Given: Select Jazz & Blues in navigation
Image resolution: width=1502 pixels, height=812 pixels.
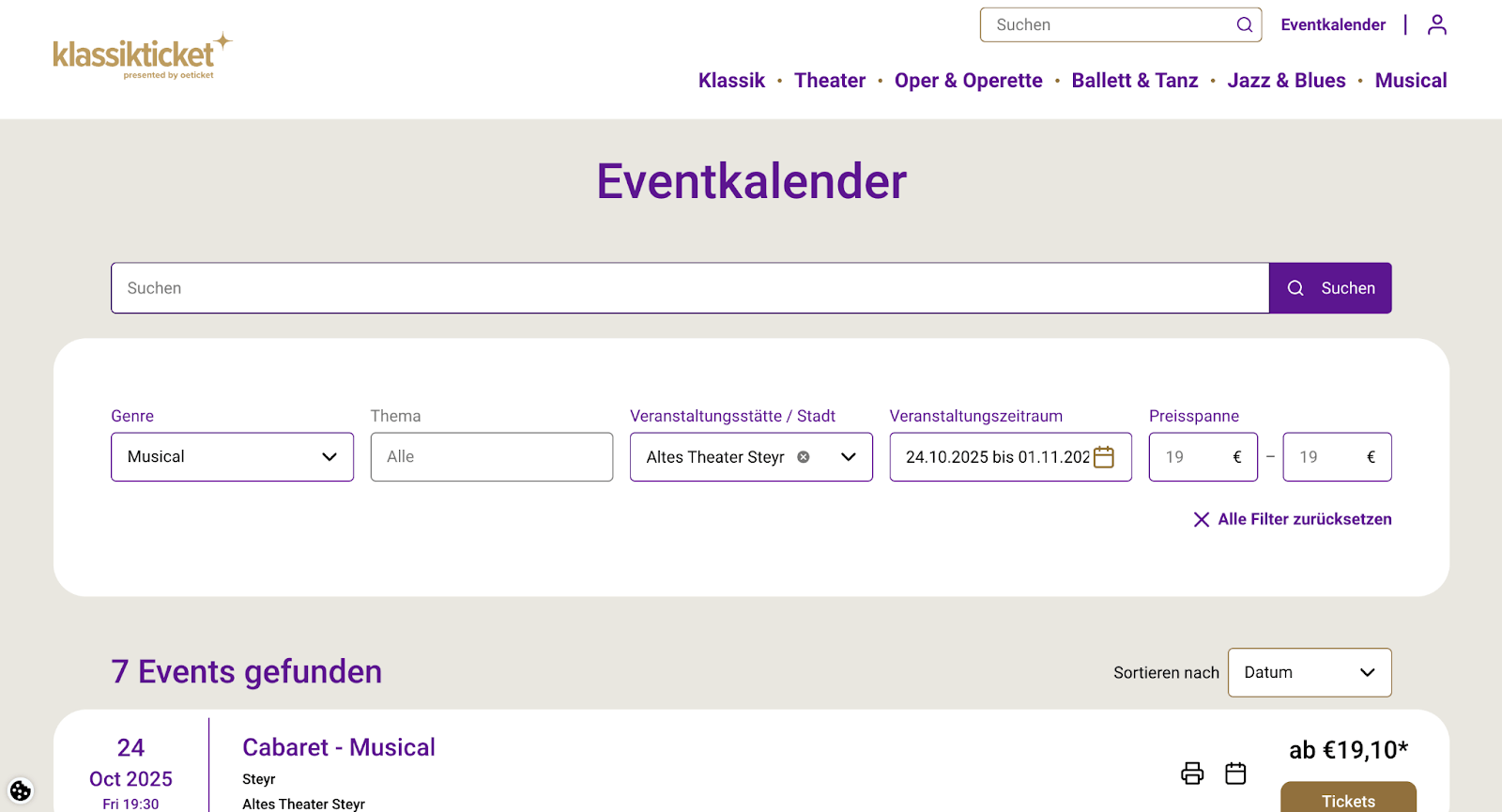Looking at the screenshot, I should click(x=1286, y=81).
